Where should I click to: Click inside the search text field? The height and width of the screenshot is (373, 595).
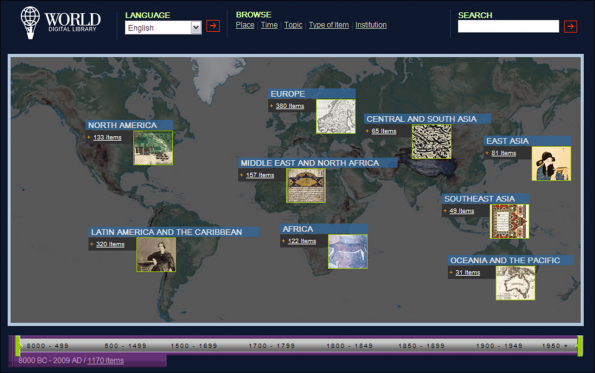click(x=508, y=26)
